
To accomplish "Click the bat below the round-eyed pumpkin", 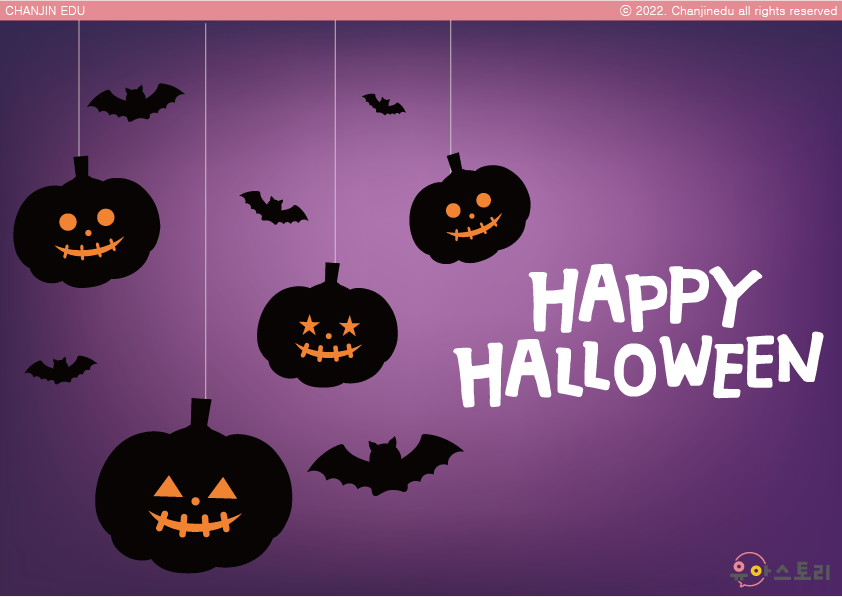I will point(61,369).
